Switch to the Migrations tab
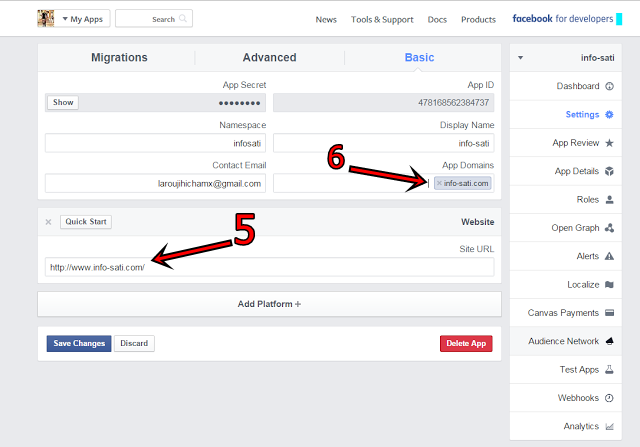 click(x=119, y=58)
